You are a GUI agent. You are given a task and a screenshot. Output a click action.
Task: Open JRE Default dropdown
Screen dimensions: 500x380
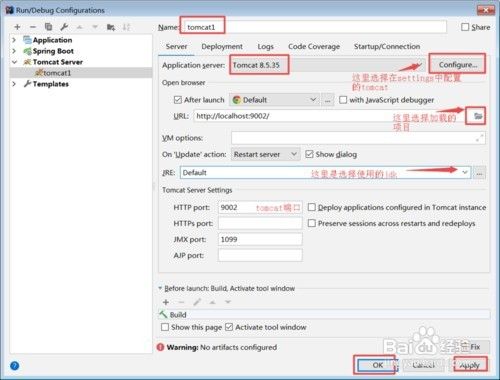[x=325, y=173]
